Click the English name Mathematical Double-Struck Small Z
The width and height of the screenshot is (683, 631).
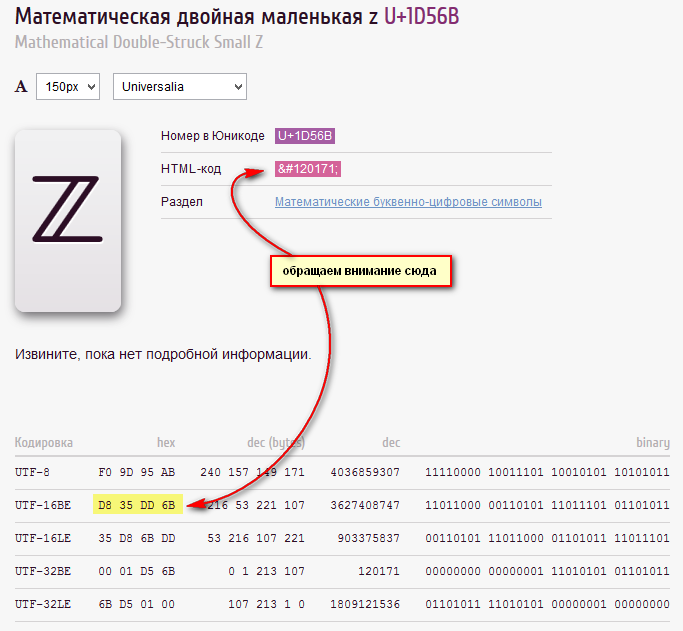(139, 42)
